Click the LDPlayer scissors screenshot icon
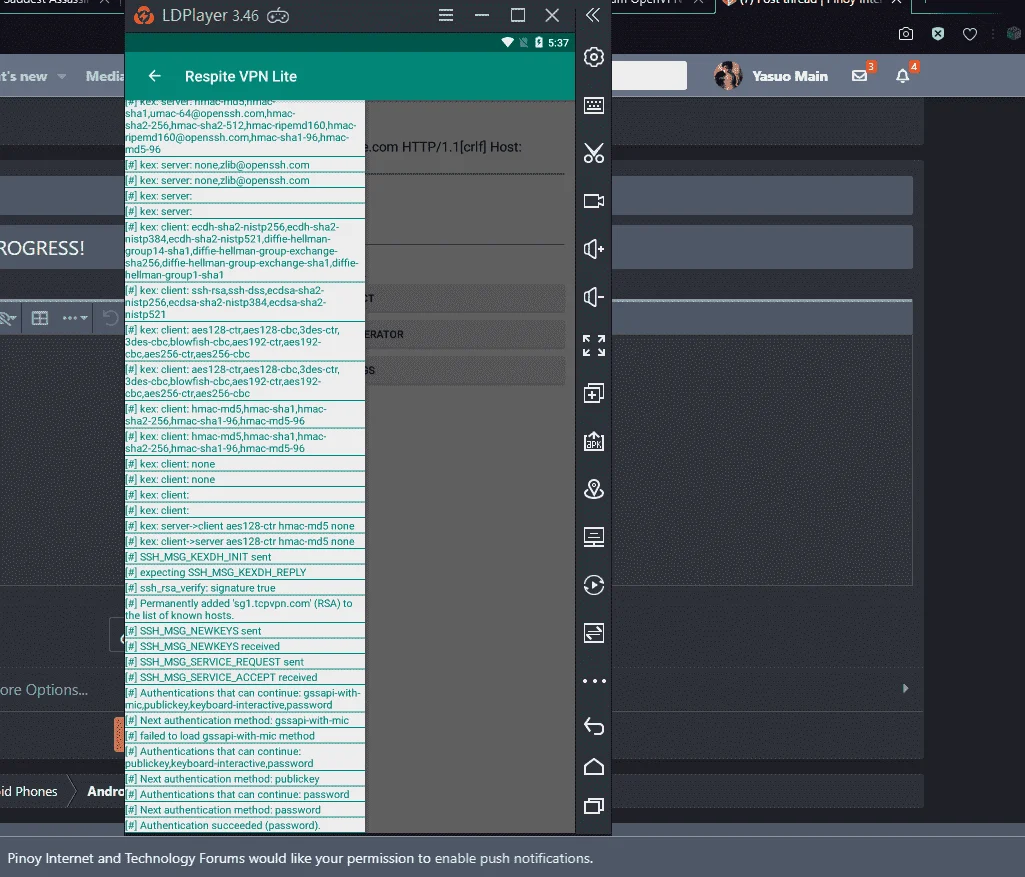The image size is (1025, 877). coord(594,153)
